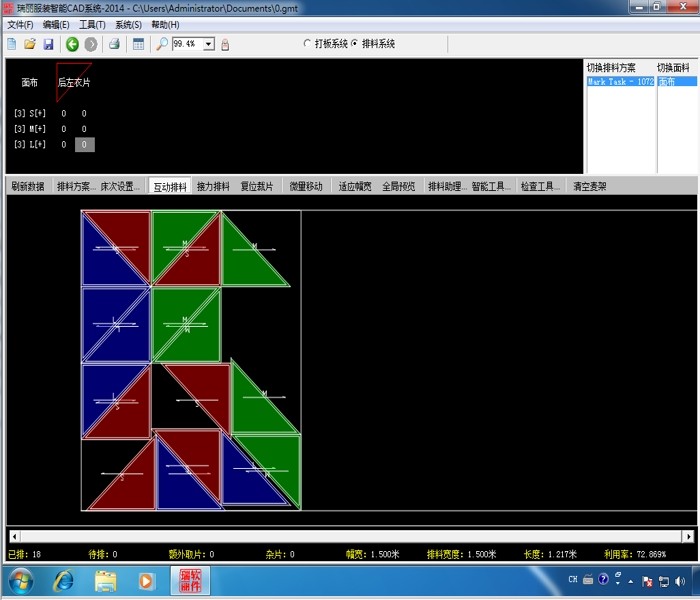Image resolution: width=700 pixels, height=600 pixels.
Task: Click the red CAD app taskbar icon
Action: [x=190, y=580]
